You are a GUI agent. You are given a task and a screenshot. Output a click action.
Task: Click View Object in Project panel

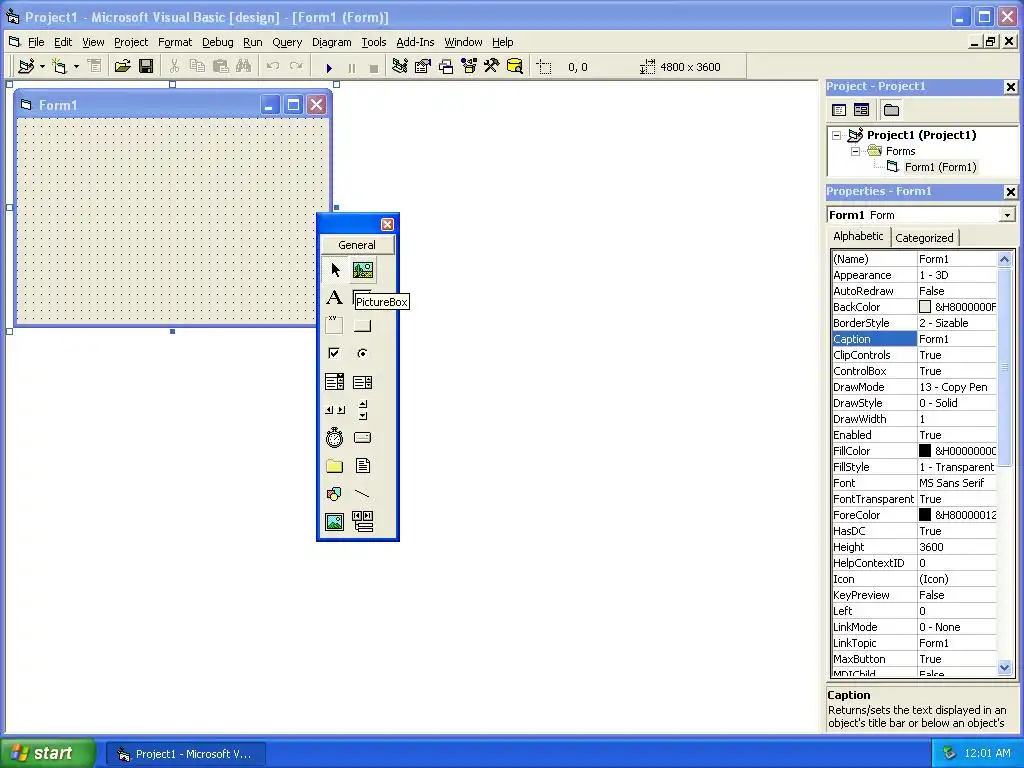coord(861,110)
